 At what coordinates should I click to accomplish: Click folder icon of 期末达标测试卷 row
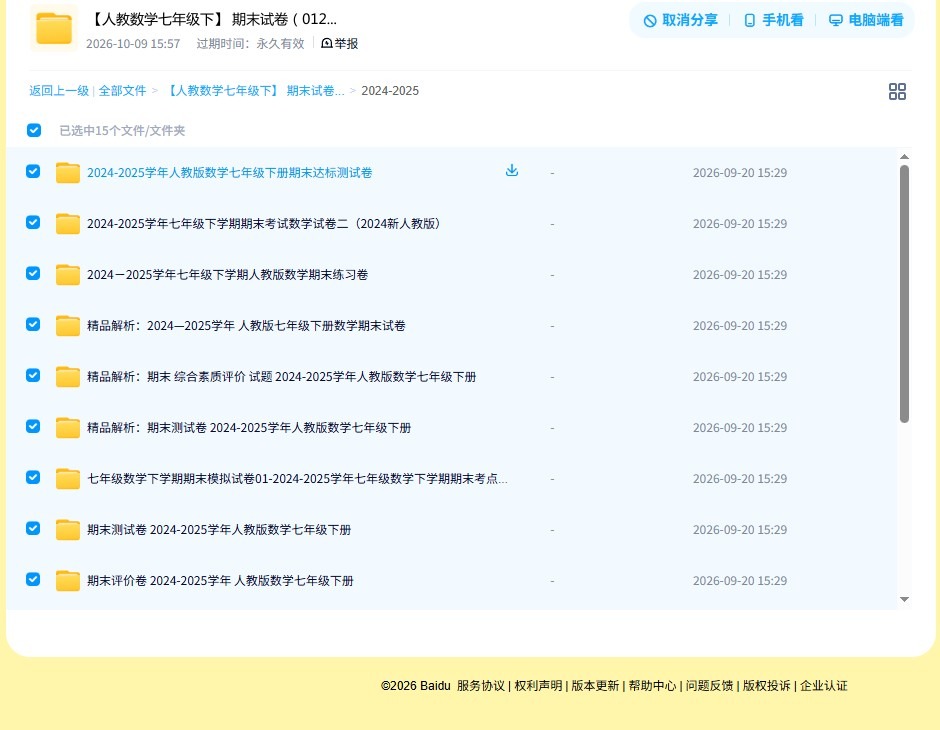pos(68,173)
